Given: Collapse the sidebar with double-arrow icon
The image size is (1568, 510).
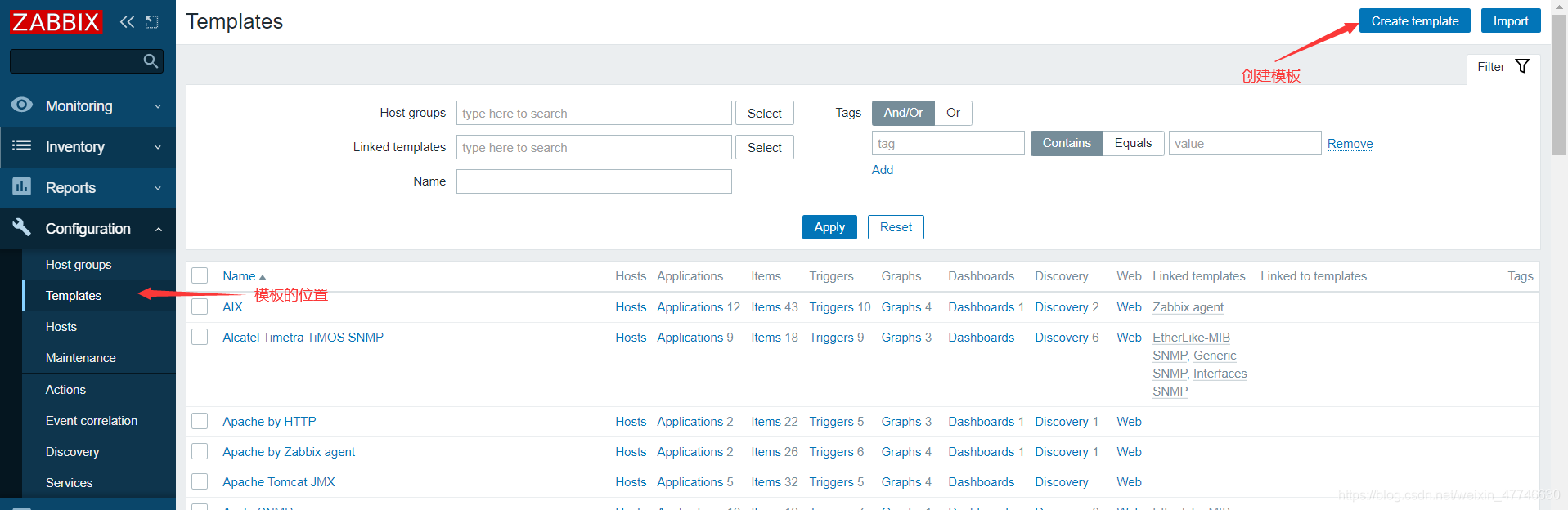Looking at the screenshot, I should tap(127, 22).
